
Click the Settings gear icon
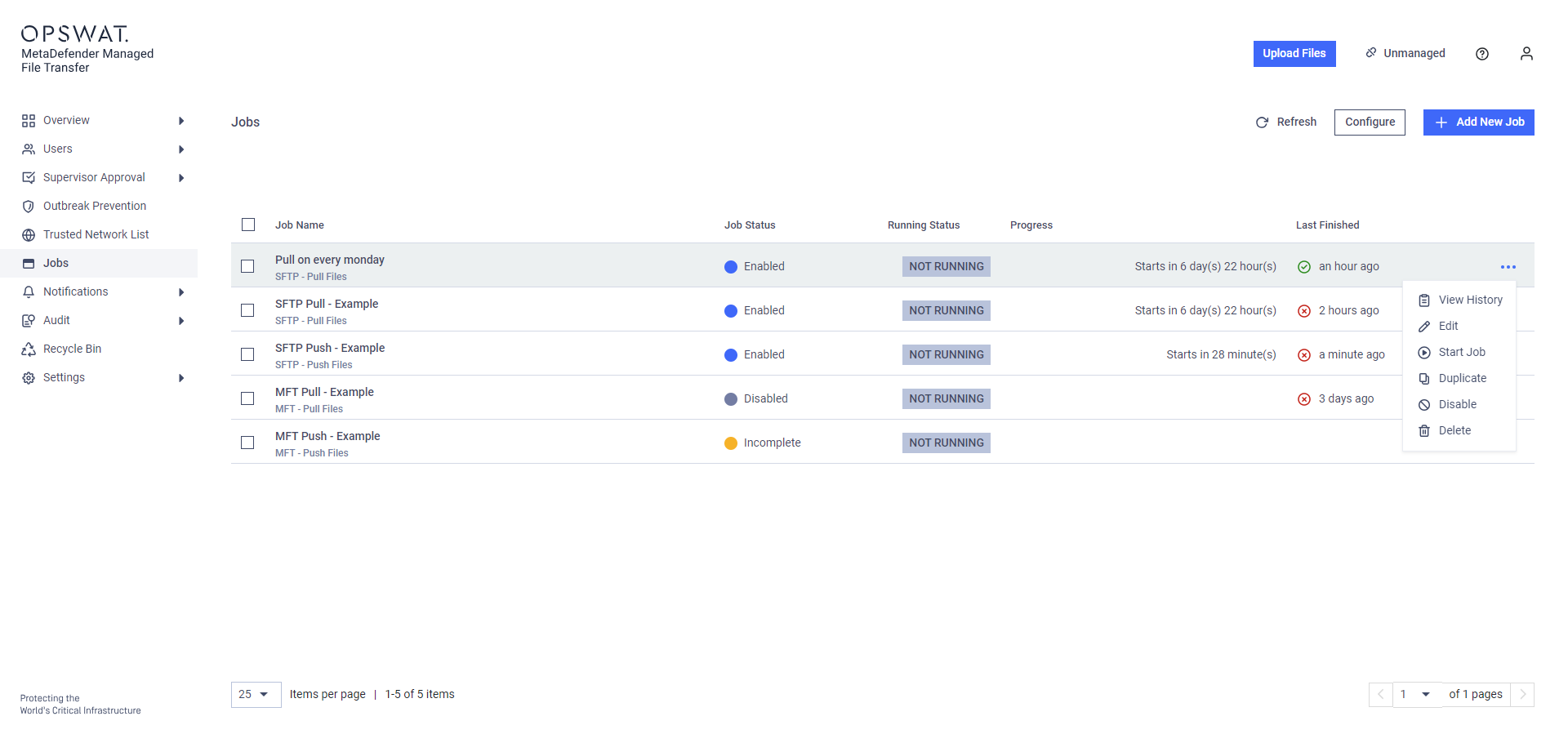(29, 378)
